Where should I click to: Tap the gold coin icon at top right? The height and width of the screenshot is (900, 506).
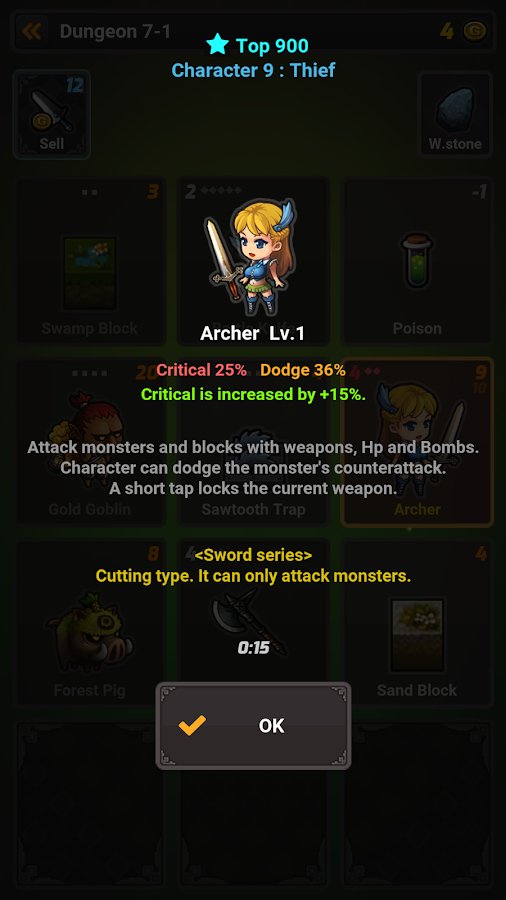point(474,31)
